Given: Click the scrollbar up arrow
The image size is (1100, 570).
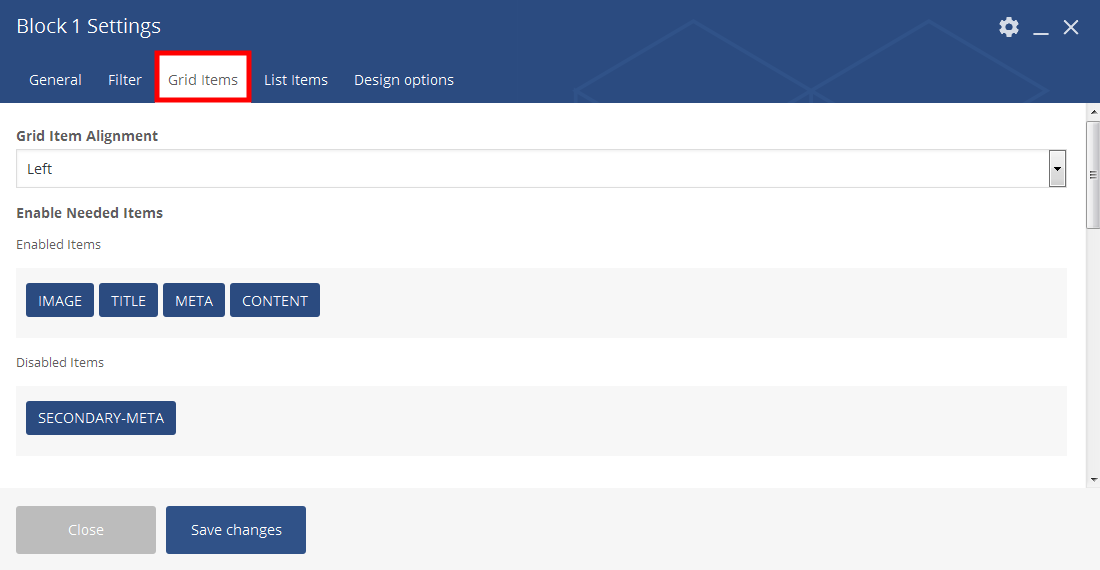Looking at the screenshot, I should coord(1092,111).
